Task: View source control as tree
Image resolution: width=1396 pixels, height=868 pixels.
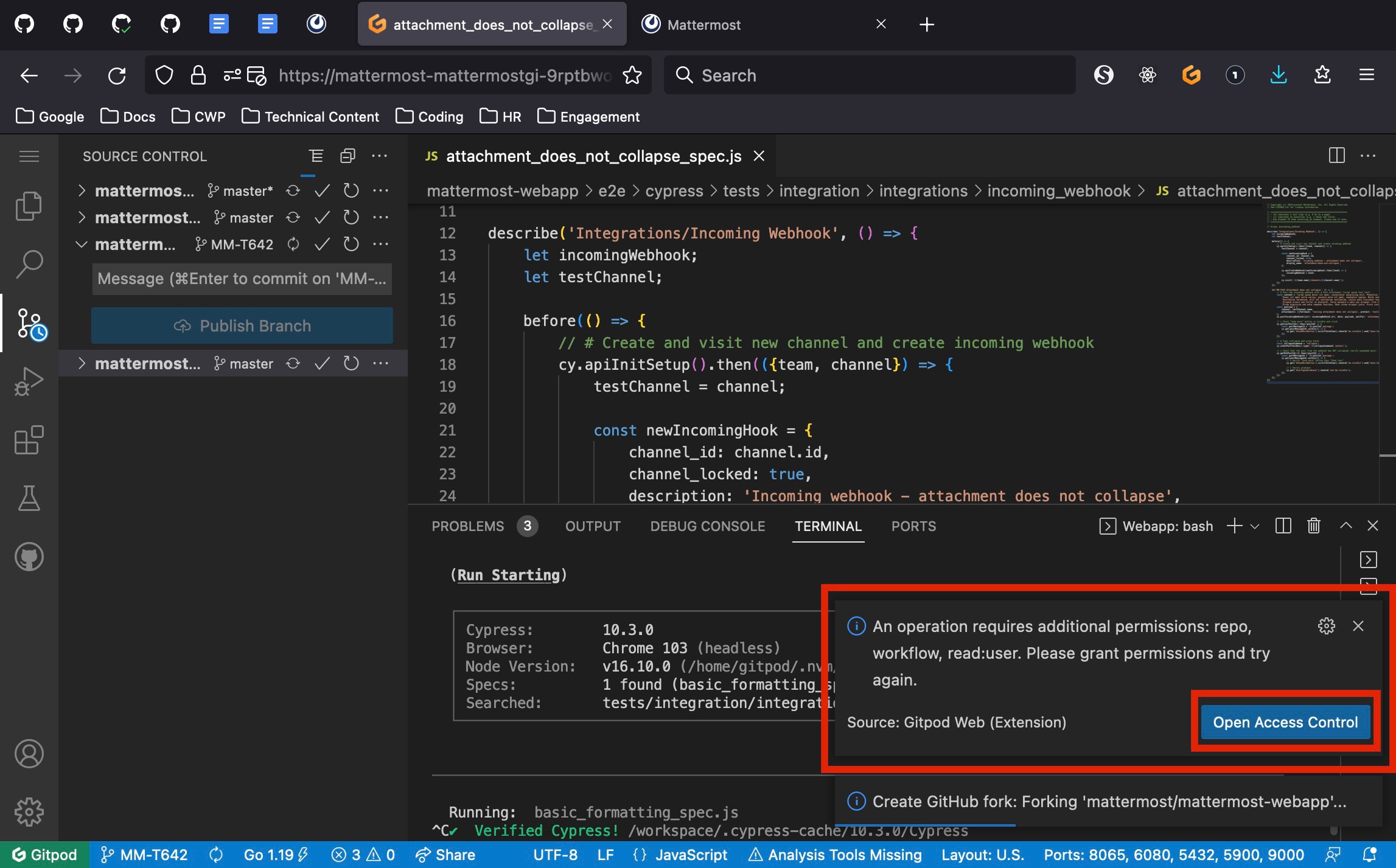Action: tap(316, 156)
